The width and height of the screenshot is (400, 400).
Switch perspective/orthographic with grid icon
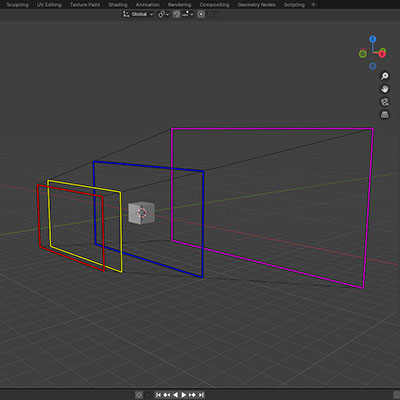tap(385, 115)
